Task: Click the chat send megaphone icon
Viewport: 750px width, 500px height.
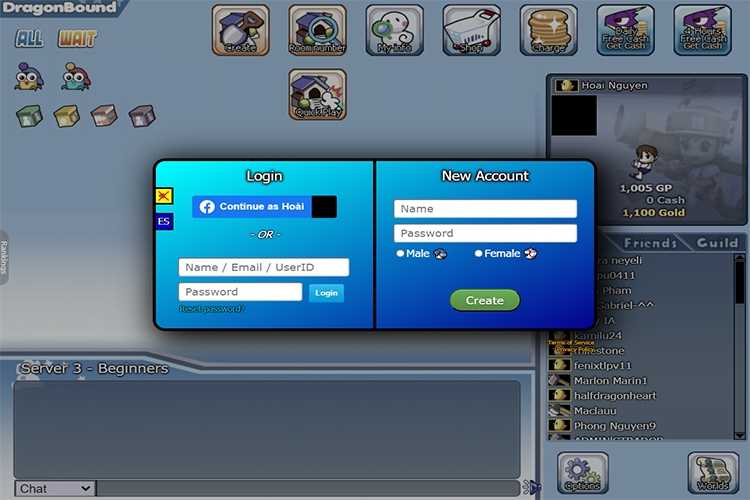Action: (531, 488)
